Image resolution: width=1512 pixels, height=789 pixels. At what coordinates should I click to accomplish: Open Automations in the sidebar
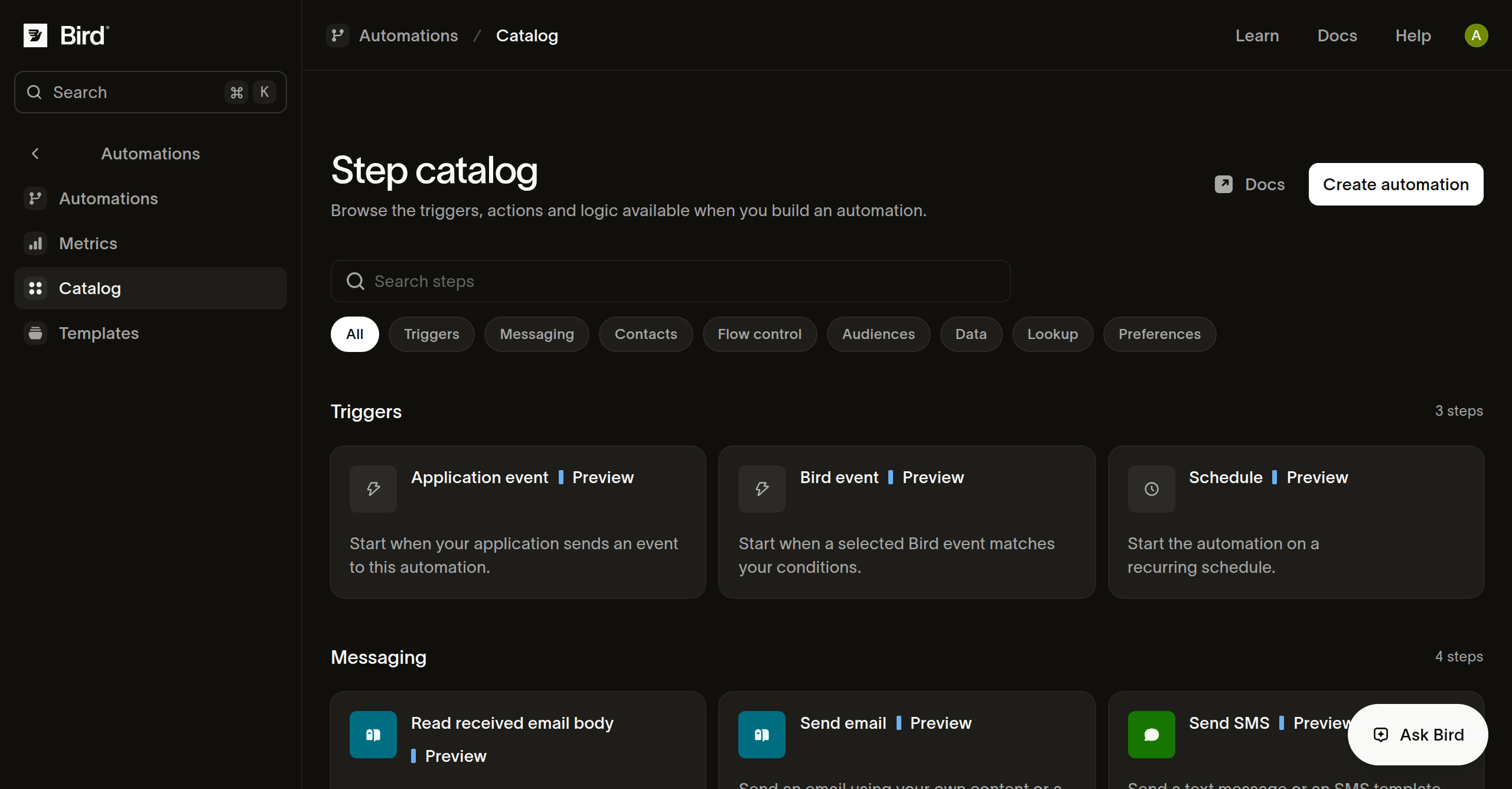(x=151, y=198)
